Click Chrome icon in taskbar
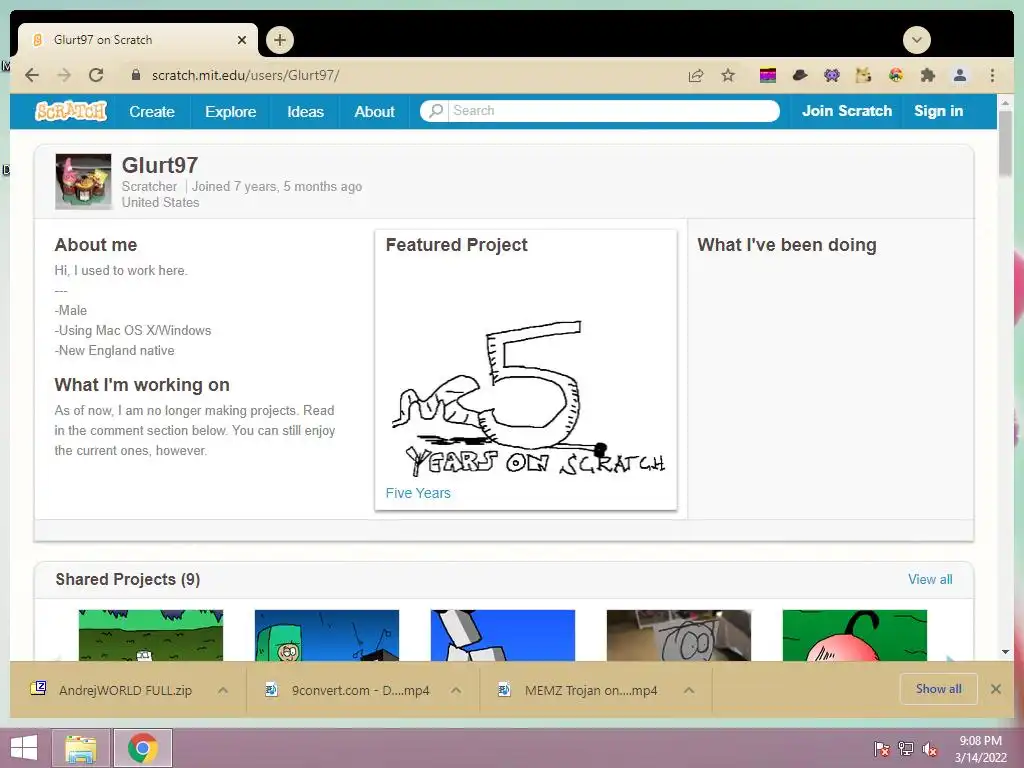 click(x=142, y=748)
